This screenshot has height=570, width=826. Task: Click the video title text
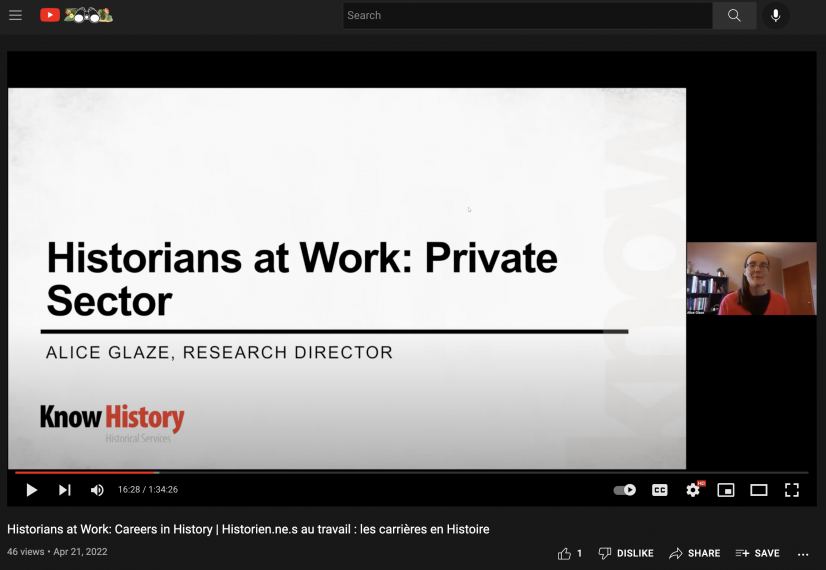click(x=248, y=529)
